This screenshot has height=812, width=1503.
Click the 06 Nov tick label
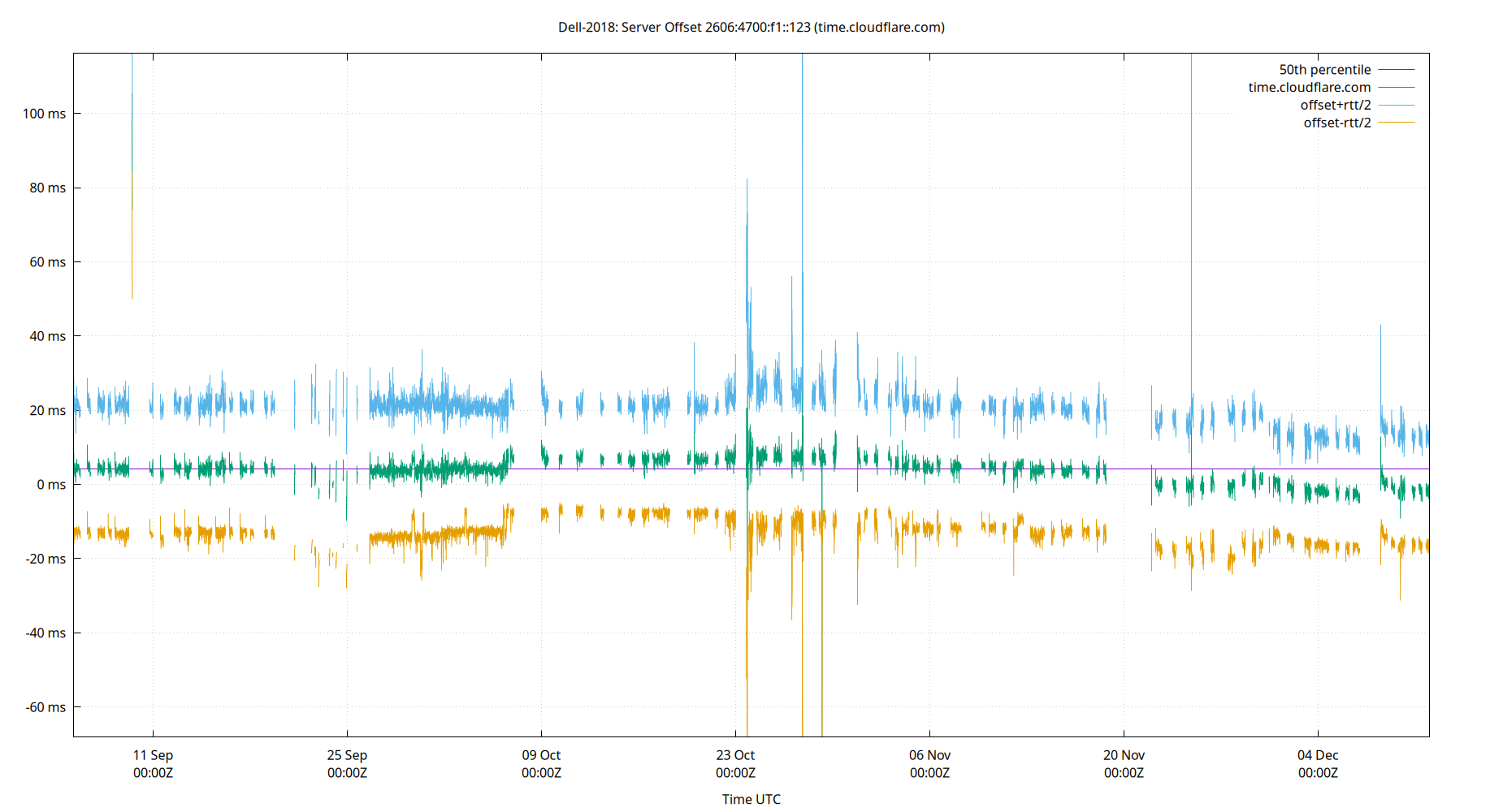[929, 755]
